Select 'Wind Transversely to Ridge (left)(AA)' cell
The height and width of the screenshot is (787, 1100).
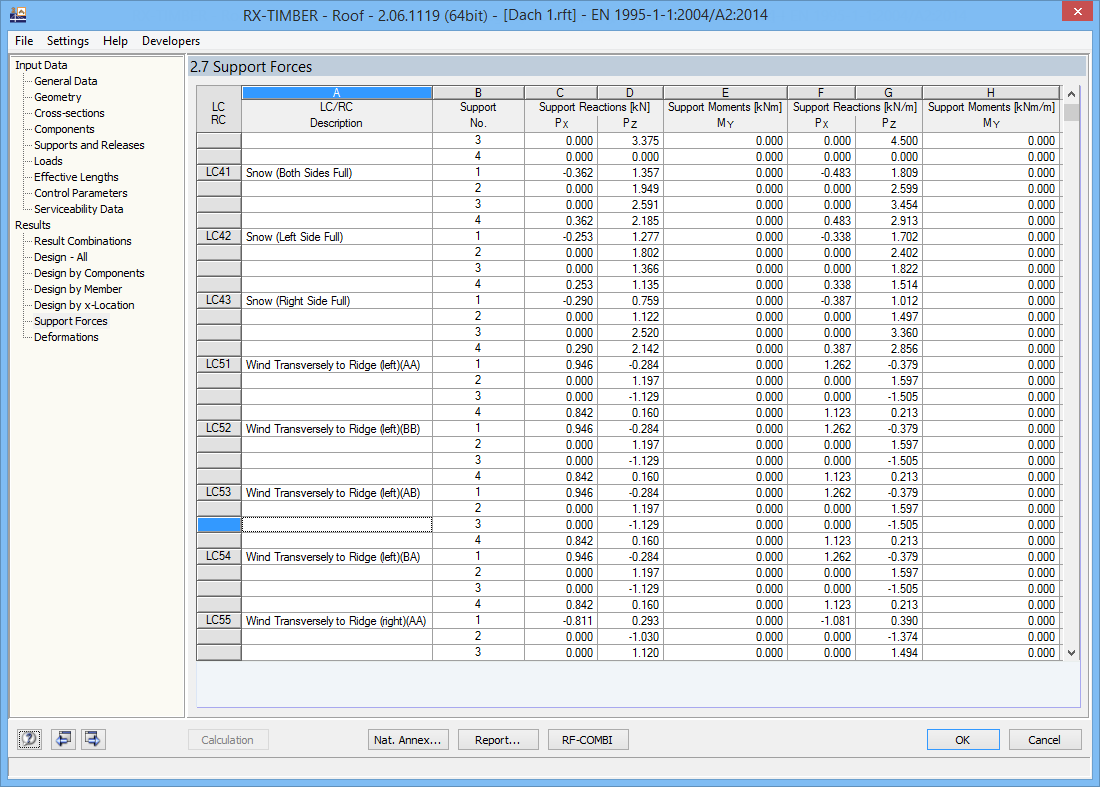coord(337,365)
